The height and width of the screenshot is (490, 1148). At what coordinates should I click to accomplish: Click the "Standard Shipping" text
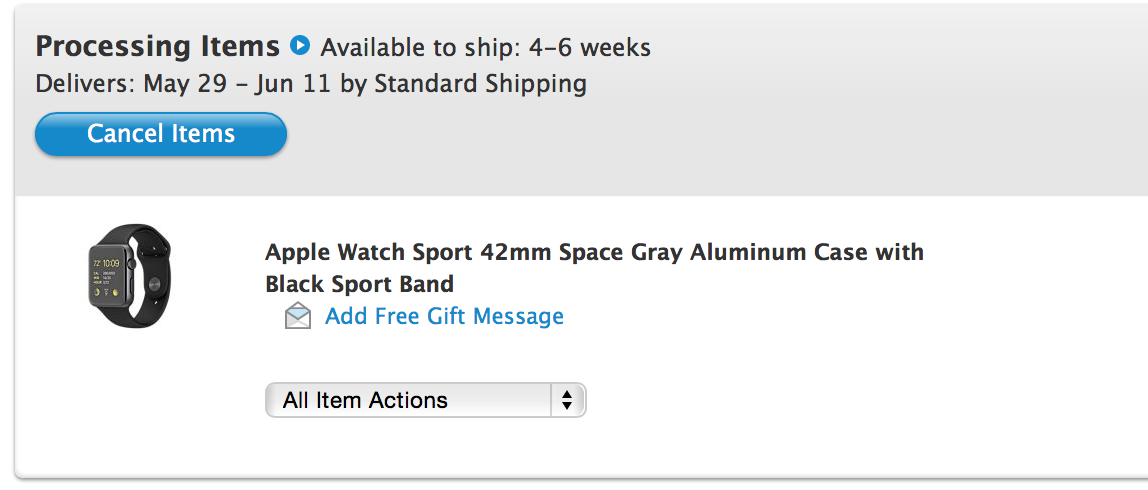[x=480, y=84]
